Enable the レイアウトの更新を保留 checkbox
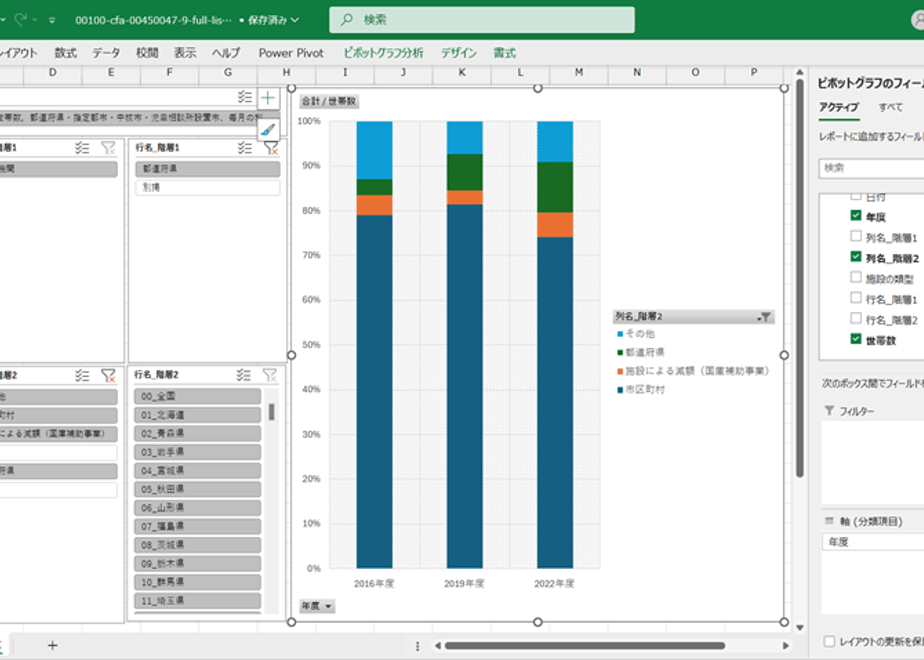 pyautogui.click(x=829, y=641)
